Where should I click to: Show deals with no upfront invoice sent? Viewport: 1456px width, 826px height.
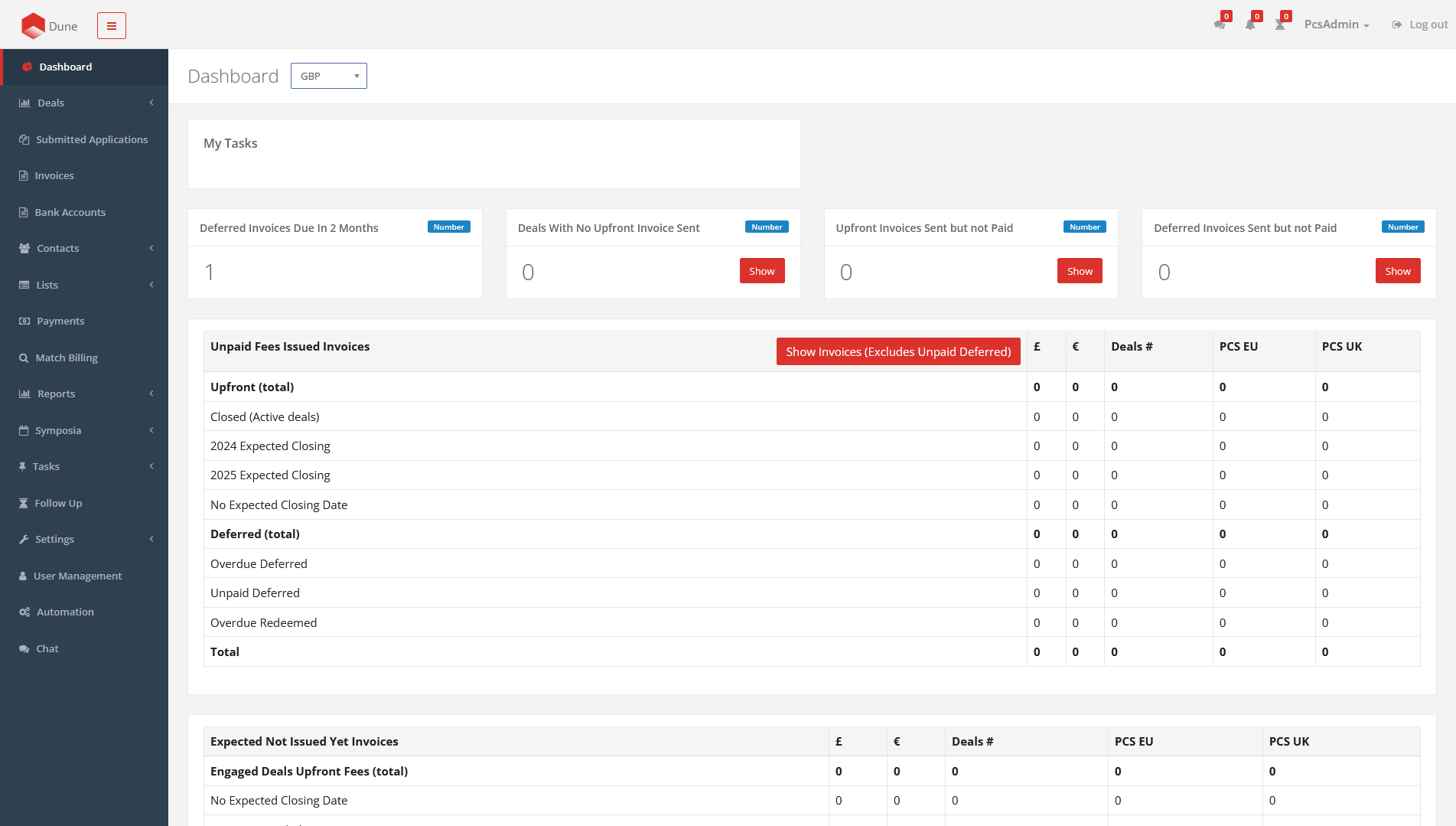pos(761,271)
